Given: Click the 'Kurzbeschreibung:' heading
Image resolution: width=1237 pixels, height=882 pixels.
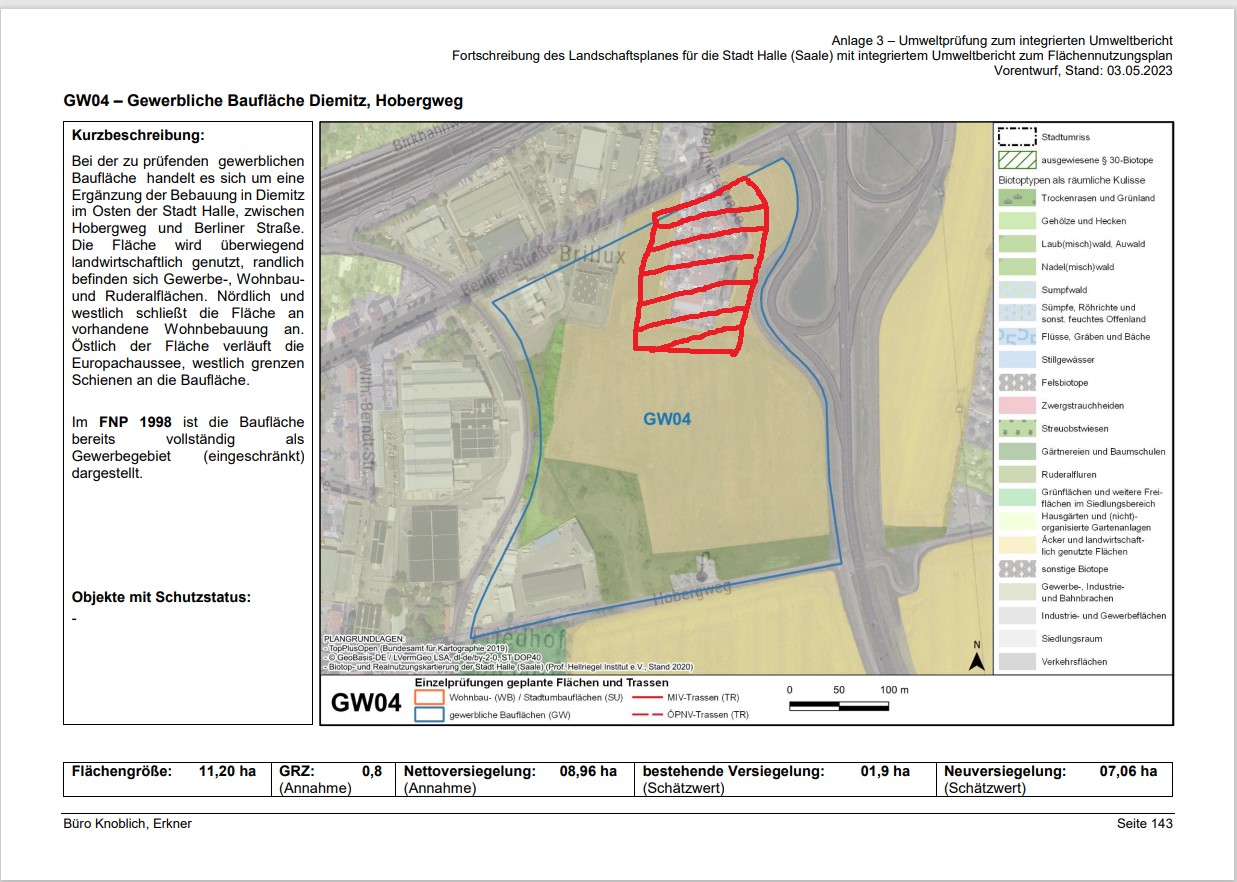Looking at the screenshot, I should click(138, 135).
